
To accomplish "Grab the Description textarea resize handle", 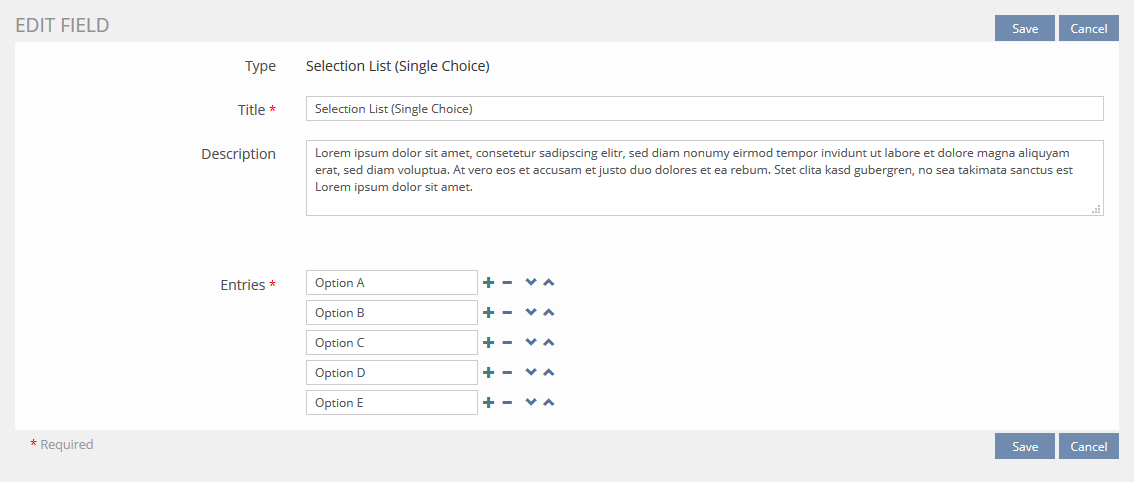I will pyautogui.click(x=1097, y=209).
